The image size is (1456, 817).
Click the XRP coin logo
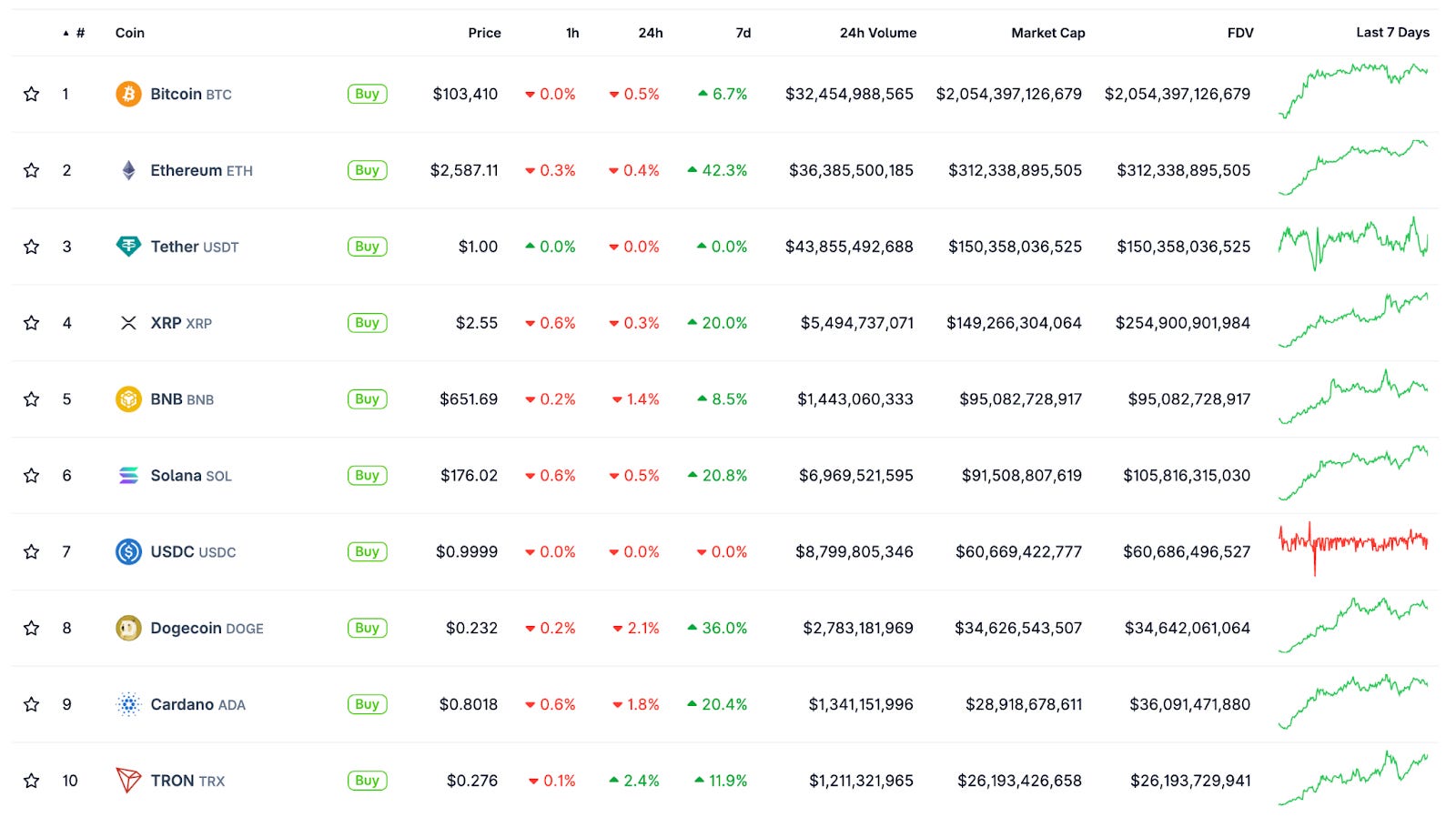click(128, 323)
